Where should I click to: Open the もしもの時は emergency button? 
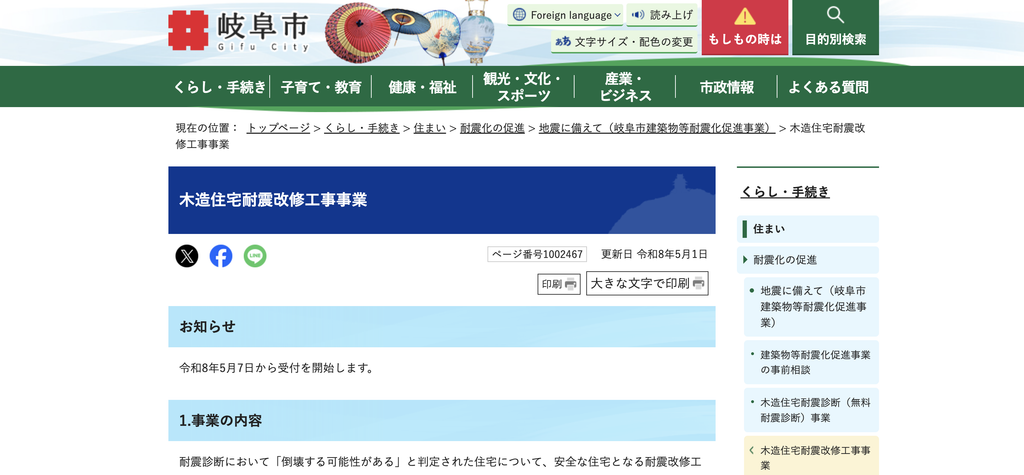[744, 27]
